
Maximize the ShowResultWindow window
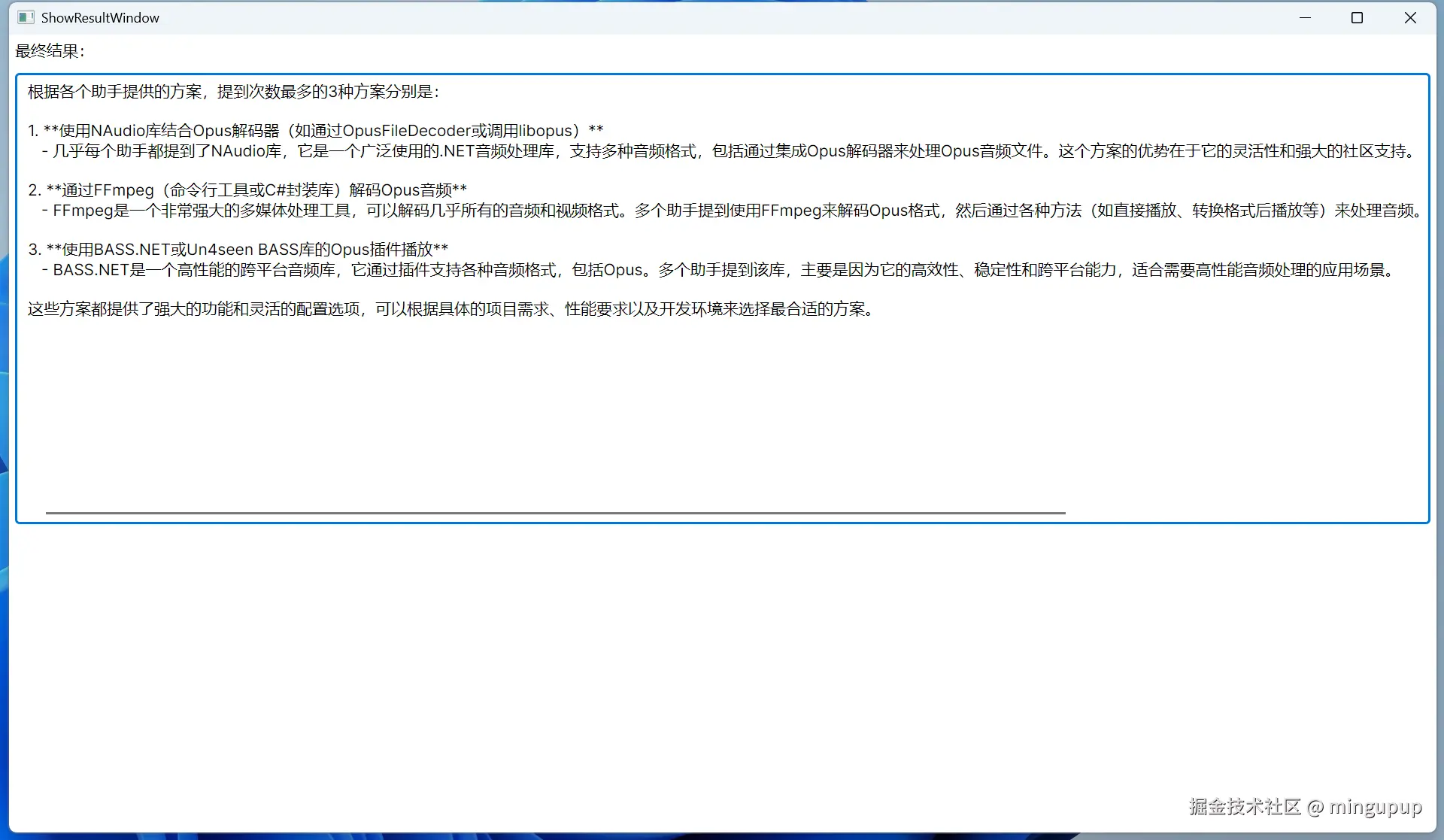click(x=1357, y=17)
